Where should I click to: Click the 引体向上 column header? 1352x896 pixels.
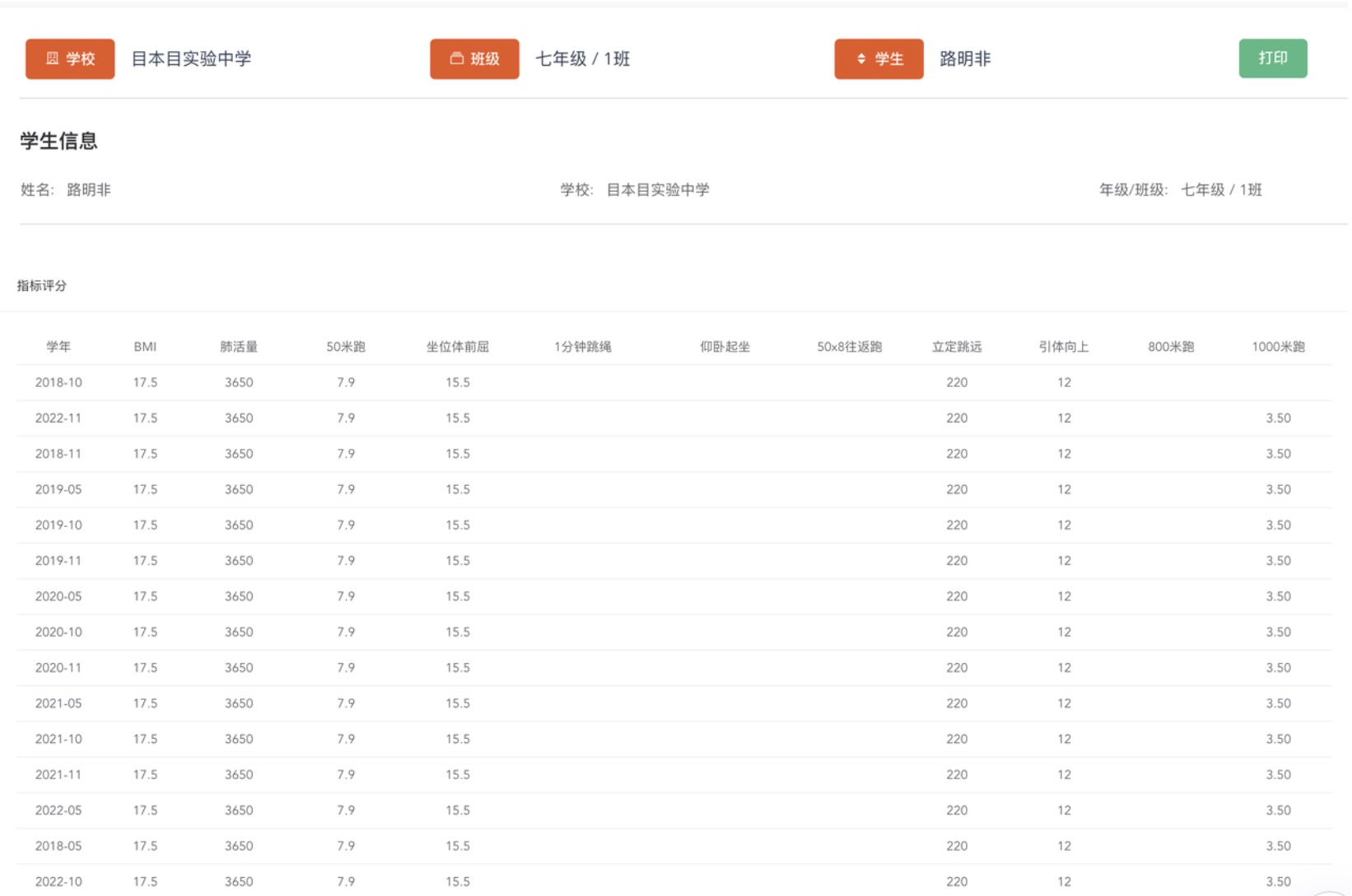pyautogui.click(x=1064, y=347)
